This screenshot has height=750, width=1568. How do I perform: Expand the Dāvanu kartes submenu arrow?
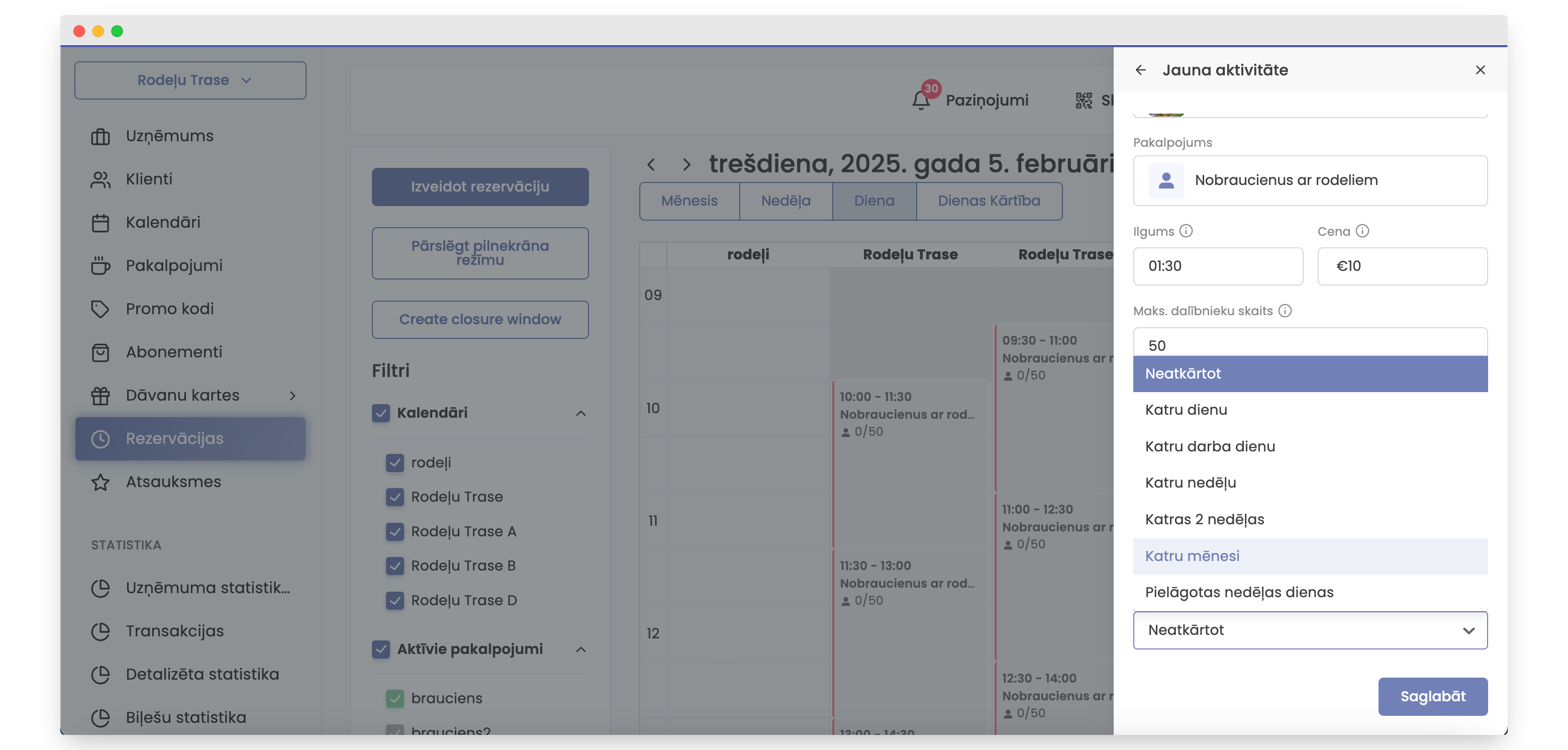pyautogui.click(x=292, y=396)
